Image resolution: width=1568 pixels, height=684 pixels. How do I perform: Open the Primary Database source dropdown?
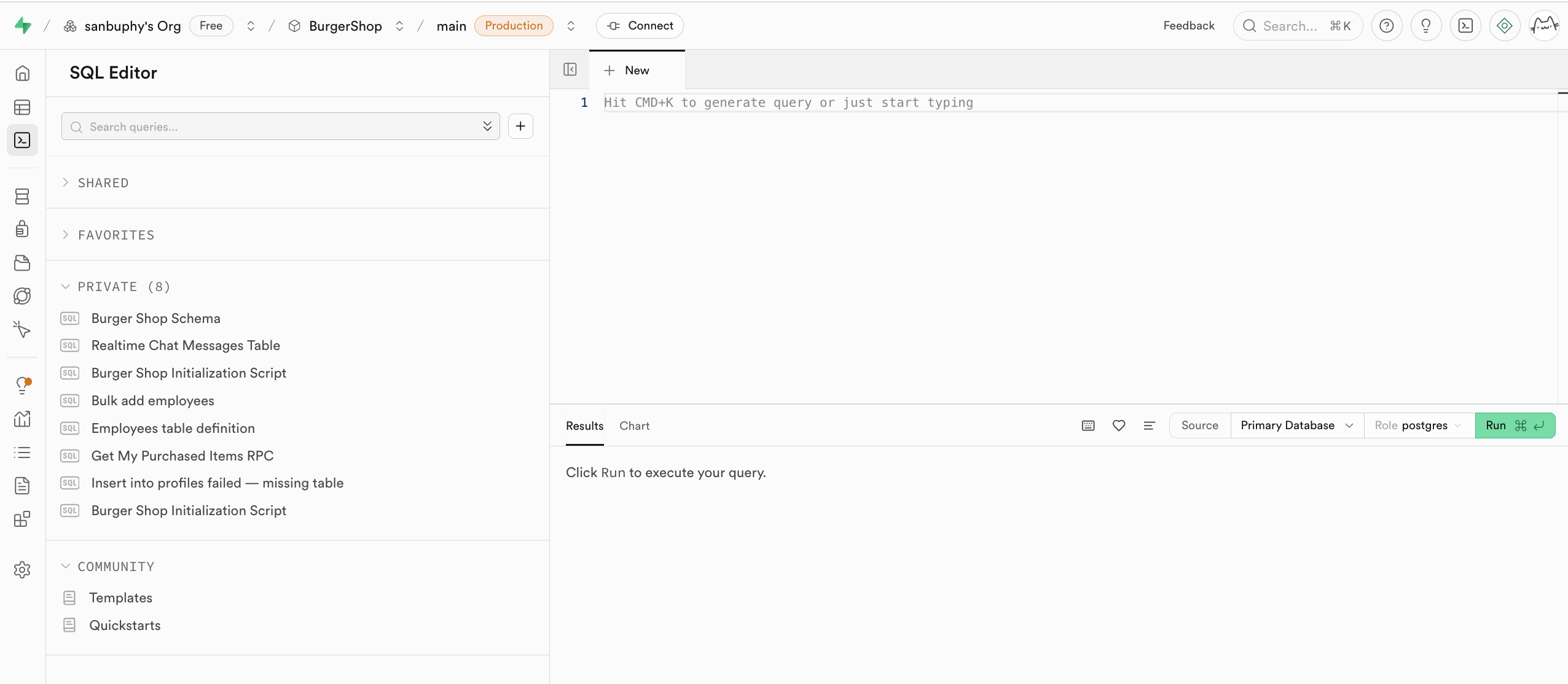(x=1296, y=426)
